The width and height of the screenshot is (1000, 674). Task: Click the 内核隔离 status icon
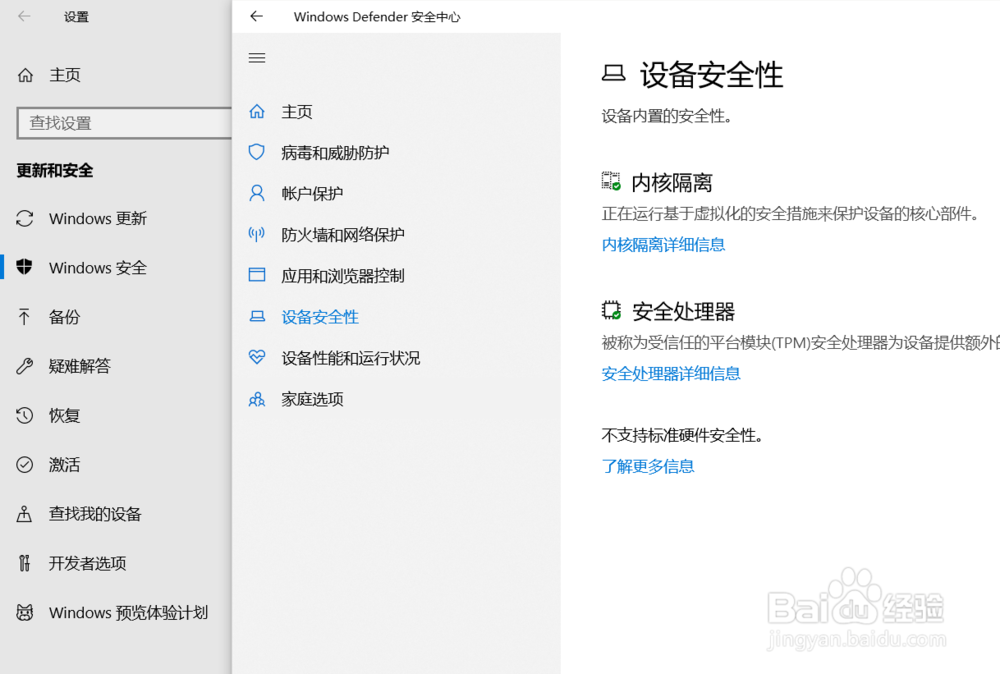pyautogui.click(x=611, y=181)
